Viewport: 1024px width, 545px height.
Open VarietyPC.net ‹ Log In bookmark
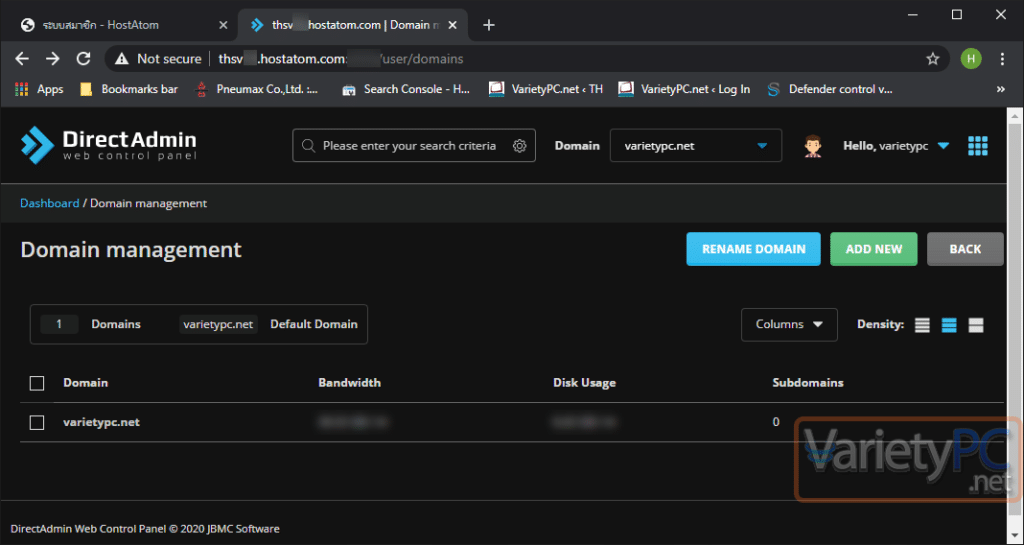[x=684, y=89]
